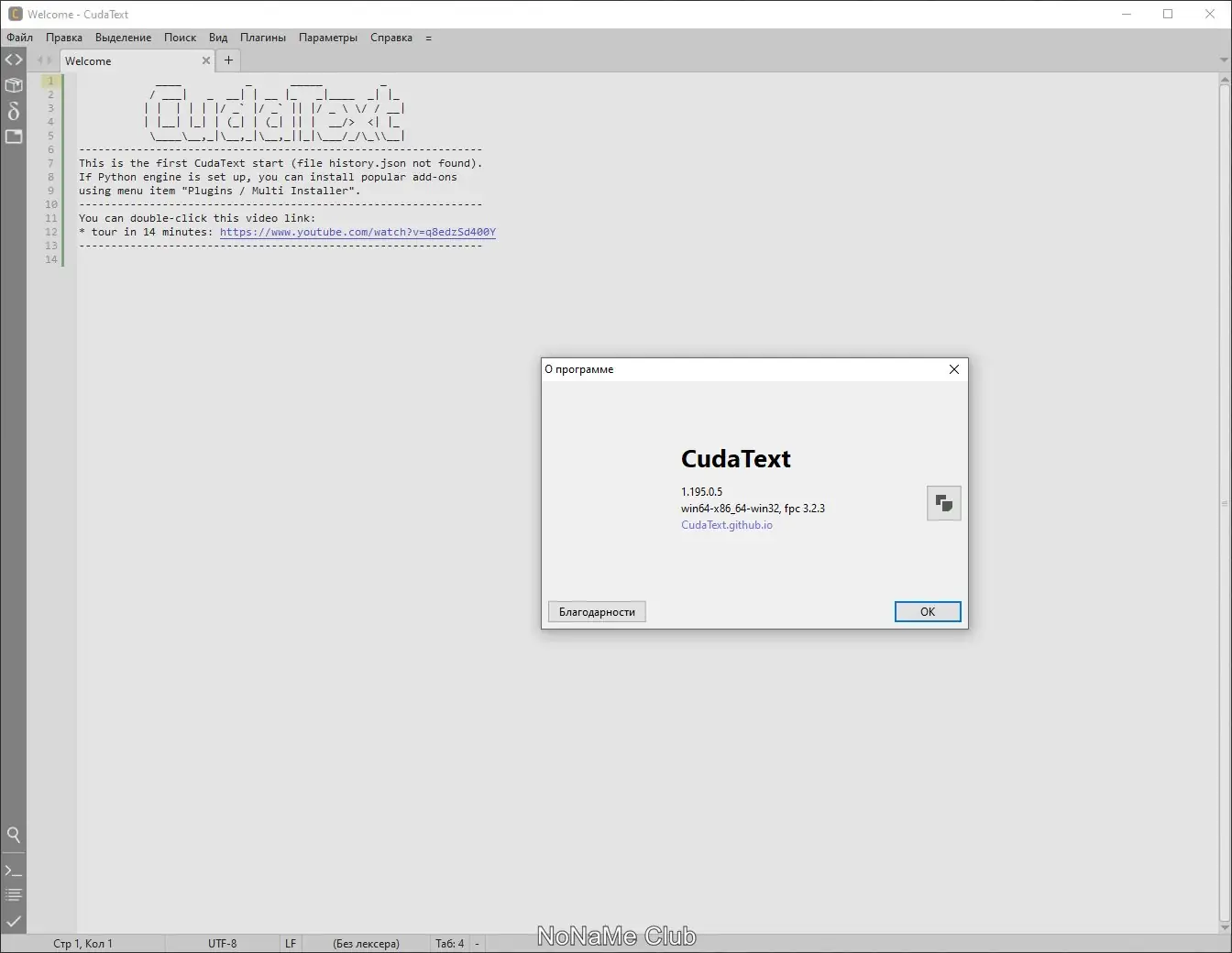The height and width of the screenshot is (953, 1232).
Task: Open the Validate checkmark panel icon
Action: click(14, 921)
